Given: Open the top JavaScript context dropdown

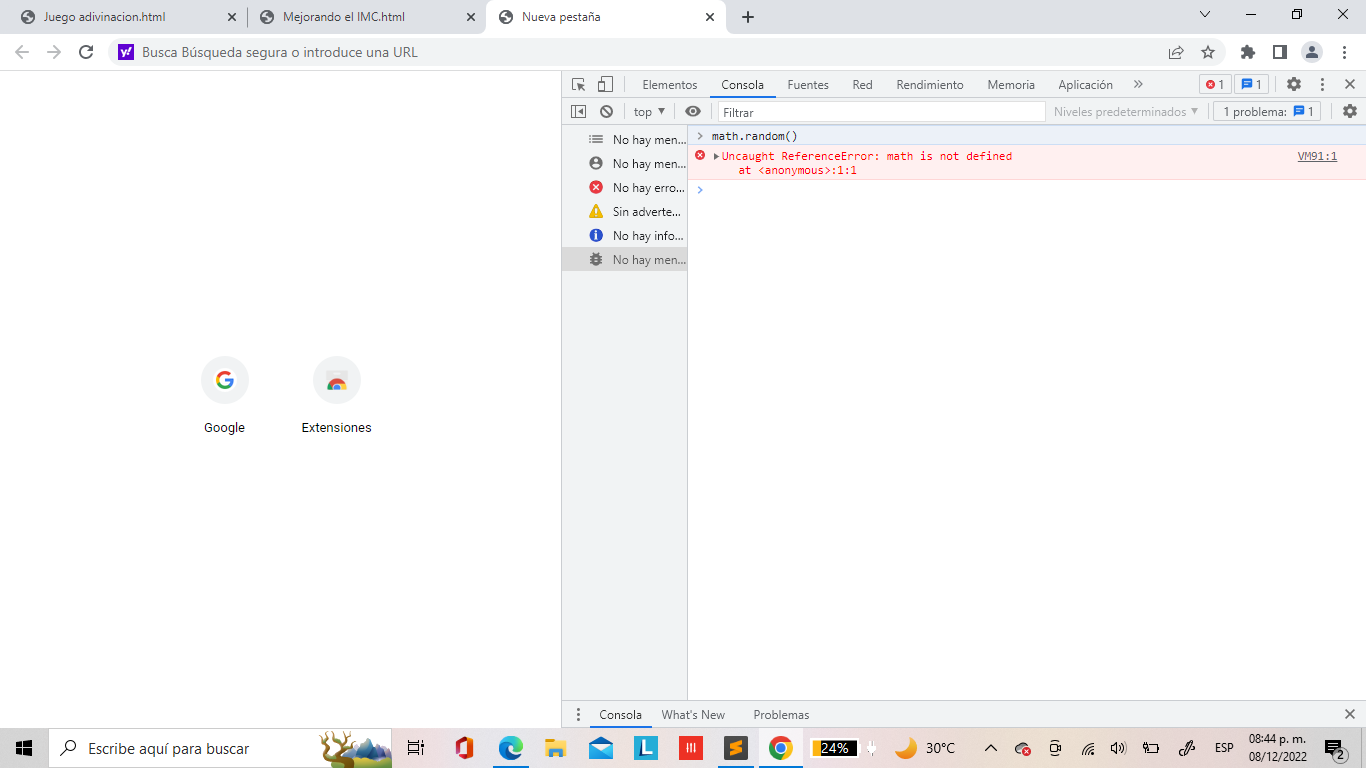Looking at the screenshot, I should [649, 112].
